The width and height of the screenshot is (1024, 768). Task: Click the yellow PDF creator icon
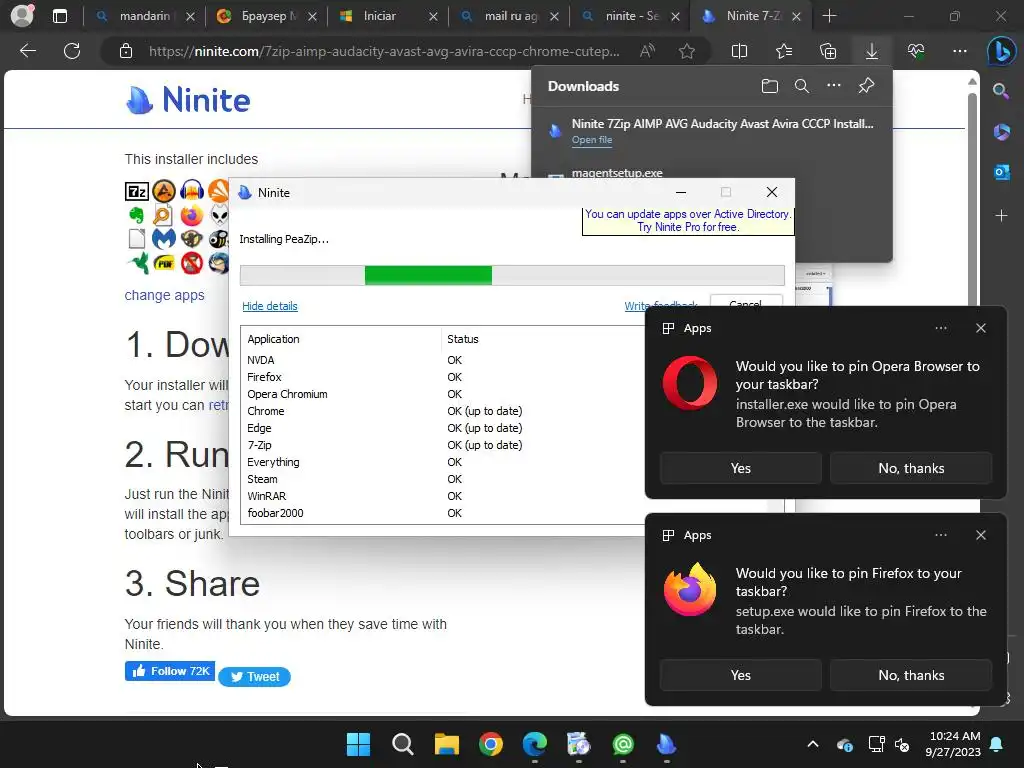164,263
